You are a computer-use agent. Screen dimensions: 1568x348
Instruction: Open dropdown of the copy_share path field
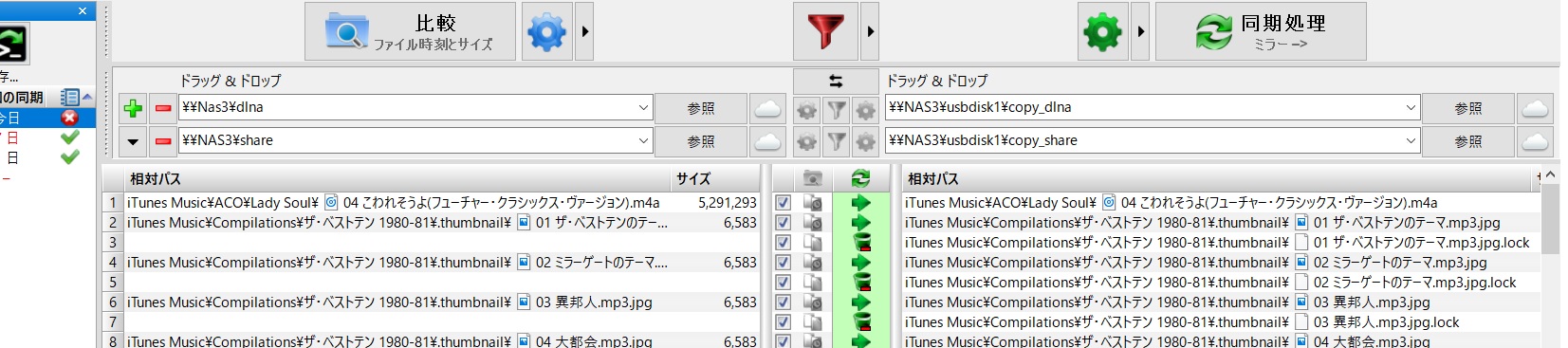click(x=1411, y=141)
